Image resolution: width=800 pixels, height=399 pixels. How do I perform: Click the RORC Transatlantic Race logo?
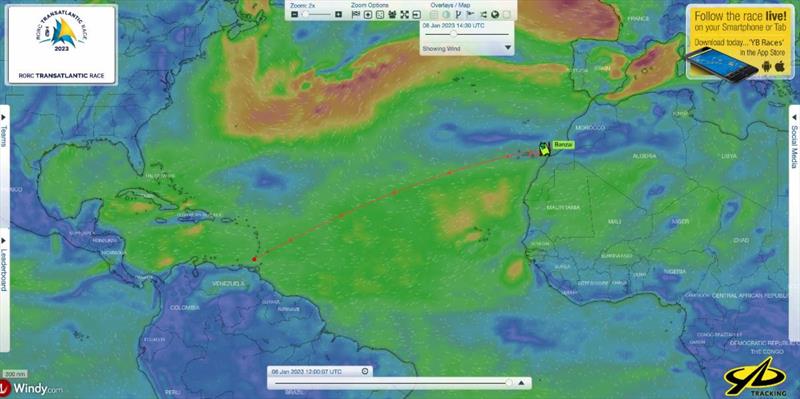tap(61, 44)
